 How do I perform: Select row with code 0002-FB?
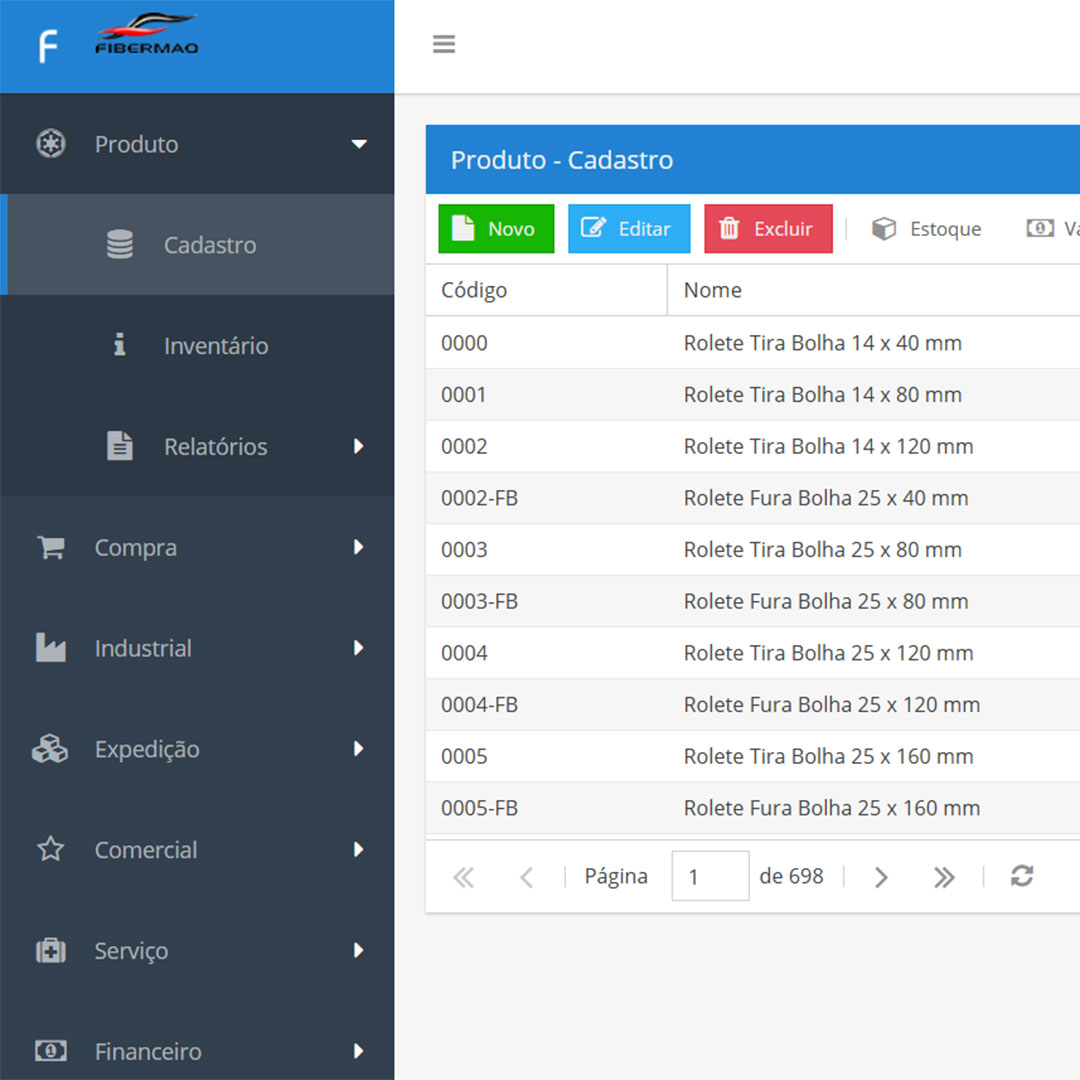pyautogui.click(x=753, y=497)
